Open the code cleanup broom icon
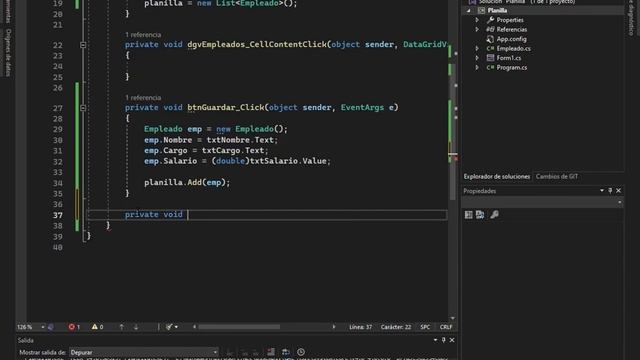The height and width of the screenshot is (360, 640). (169, 327)
